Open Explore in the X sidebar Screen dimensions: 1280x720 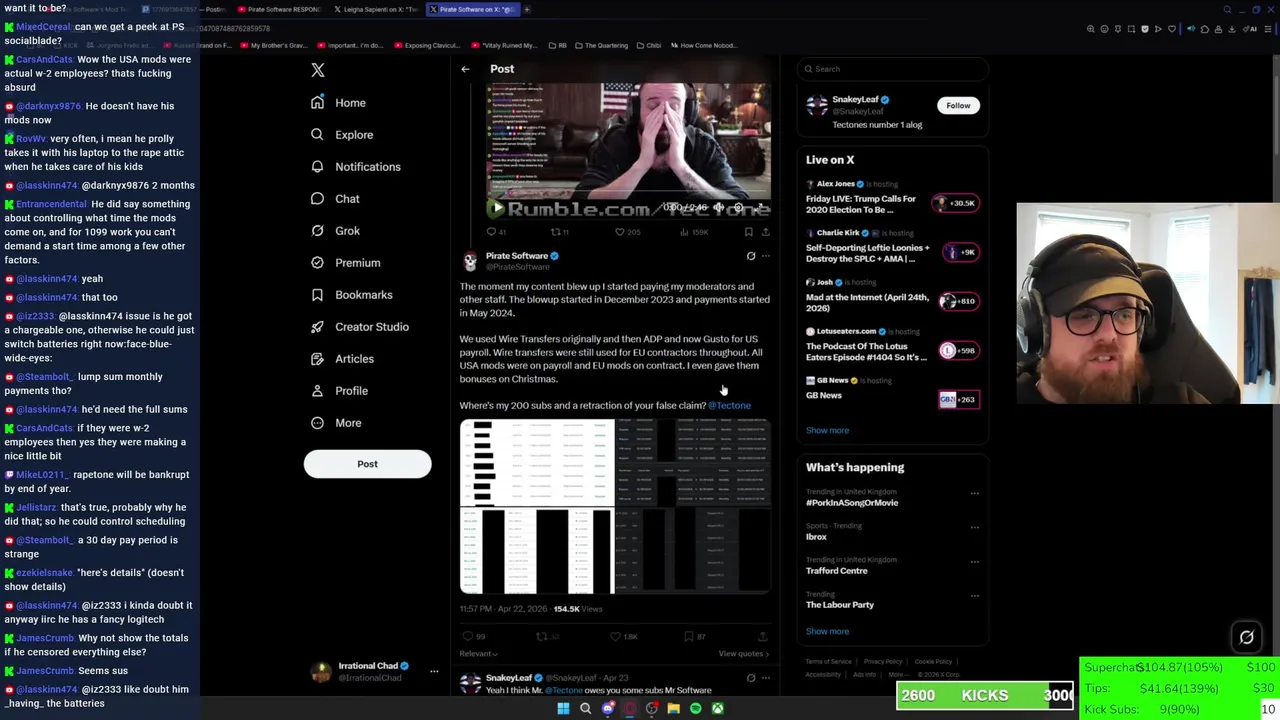point(342,135)
